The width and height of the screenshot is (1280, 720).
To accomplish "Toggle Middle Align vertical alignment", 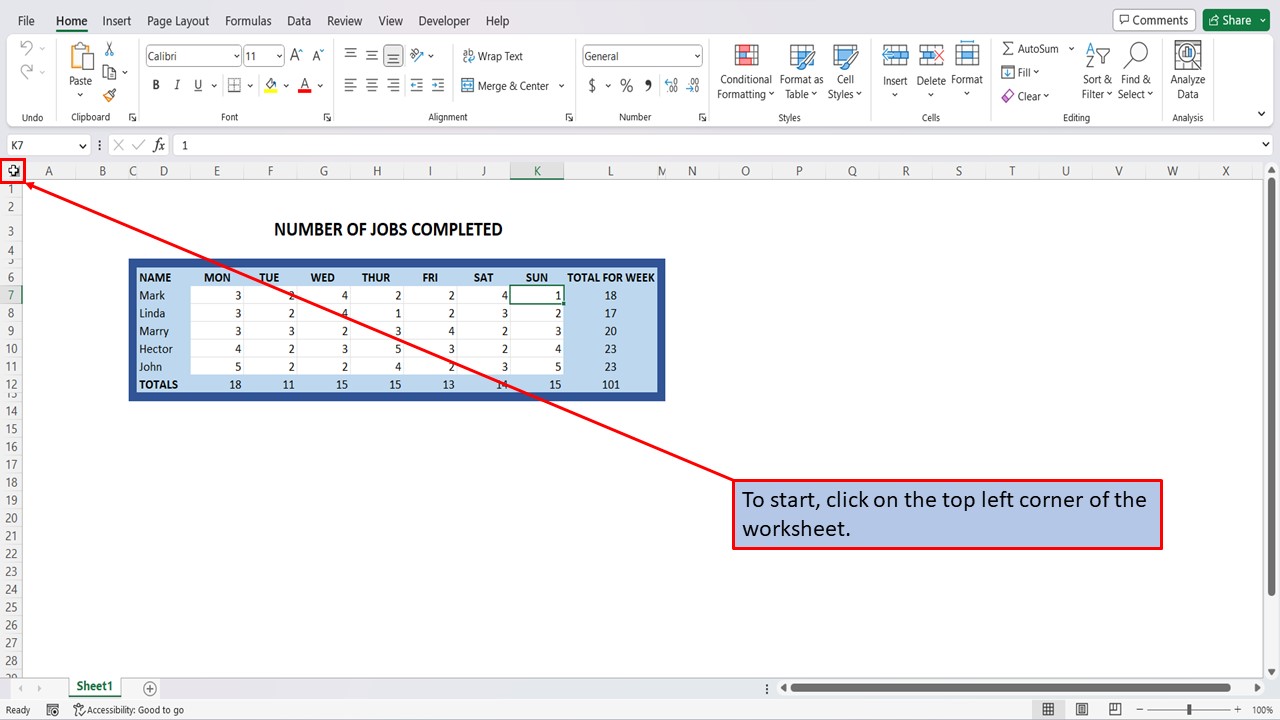I will click(x=372, y=56).
